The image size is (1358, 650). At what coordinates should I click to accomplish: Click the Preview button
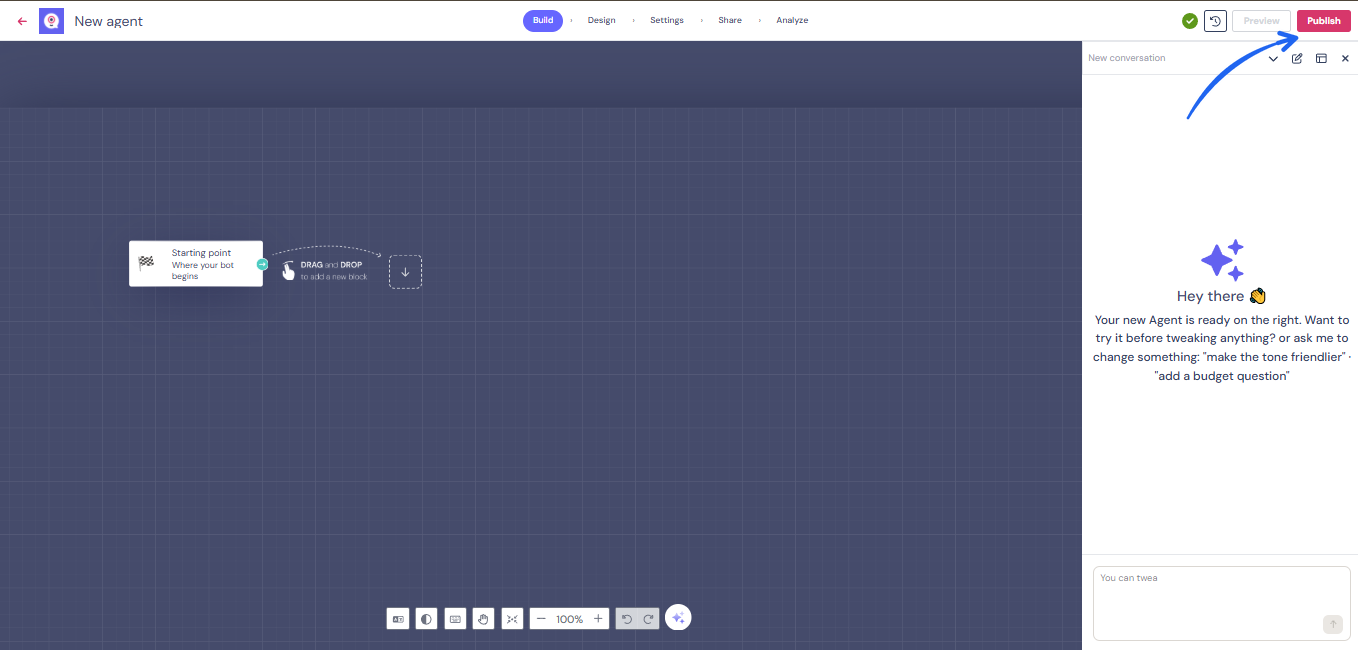tap(1261, 21)
